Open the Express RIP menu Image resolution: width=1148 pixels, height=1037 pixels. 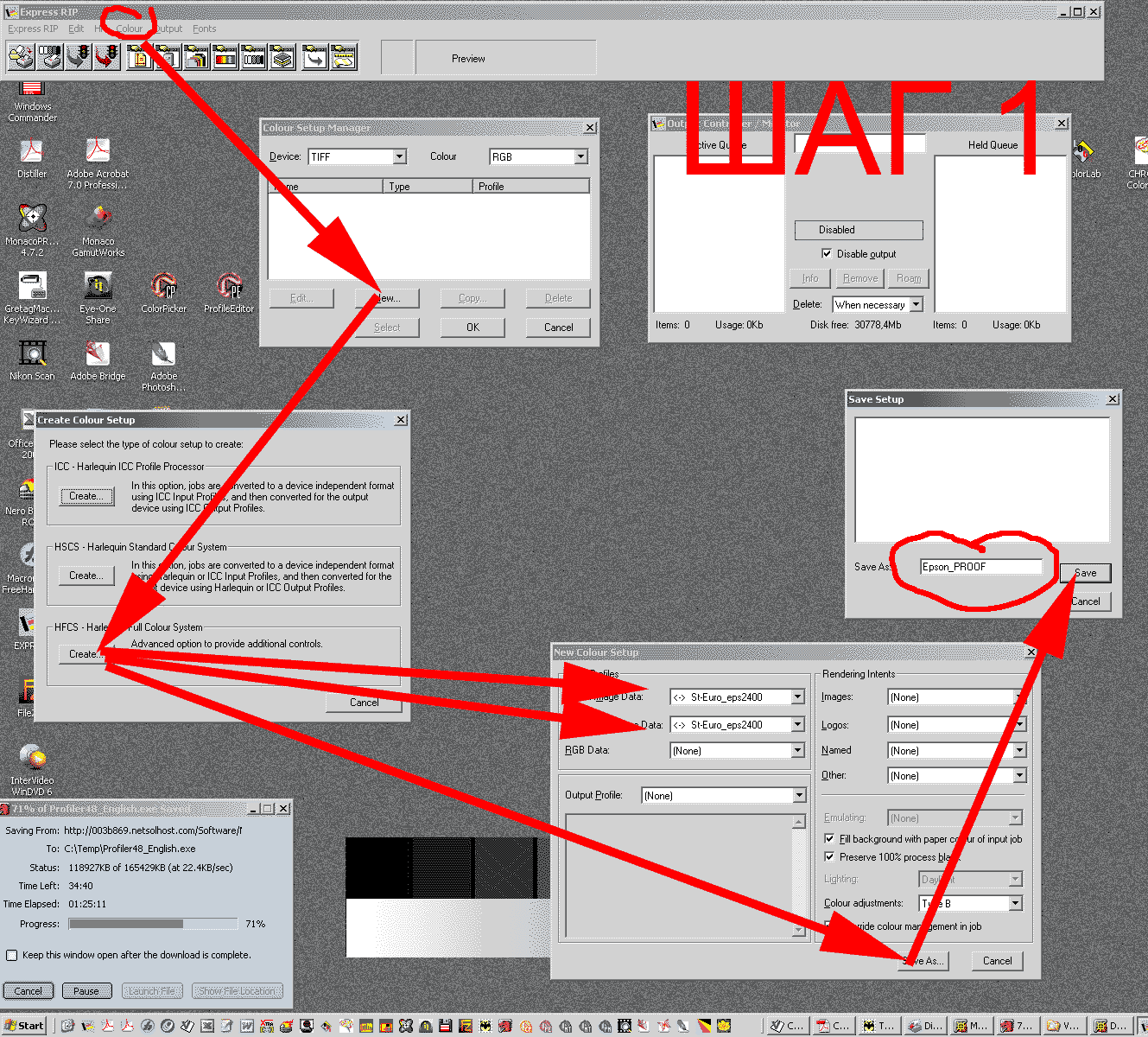[x=33, y=29]
